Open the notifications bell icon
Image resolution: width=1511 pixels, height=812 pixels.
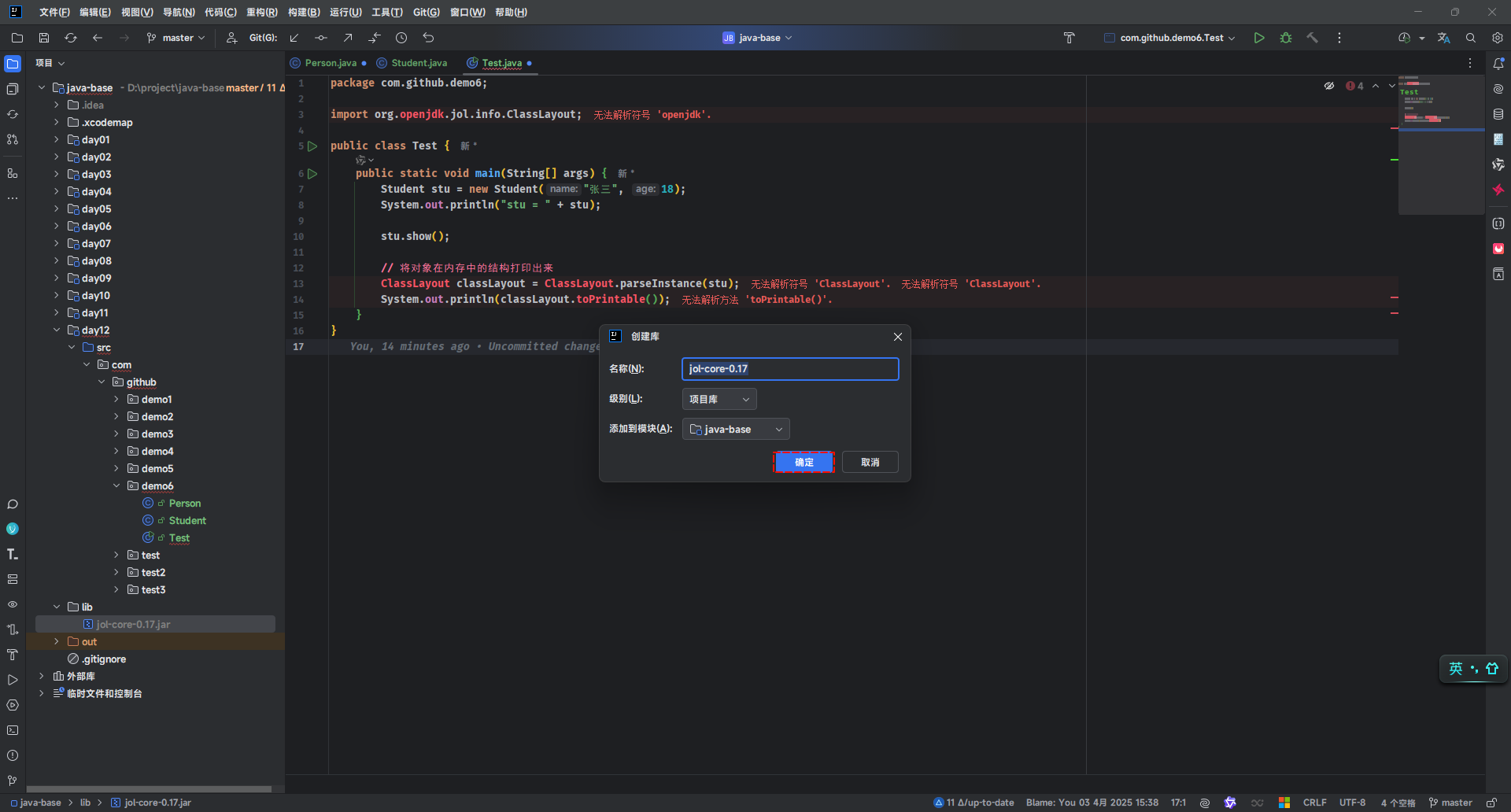pyautogui.click(x=1498, y=64)
